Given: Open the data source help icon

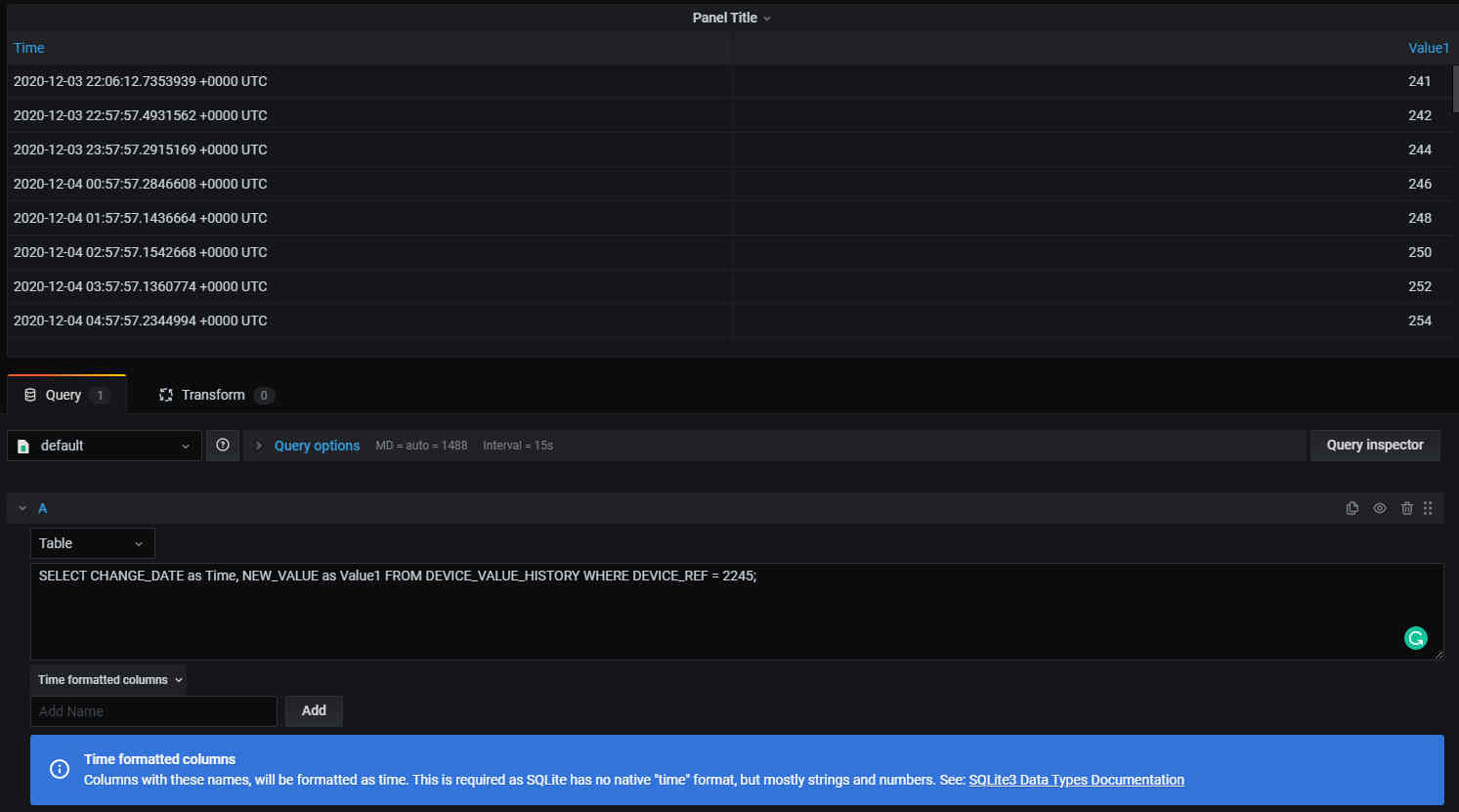Looking at the screenshot, I should tap(223, 446).
